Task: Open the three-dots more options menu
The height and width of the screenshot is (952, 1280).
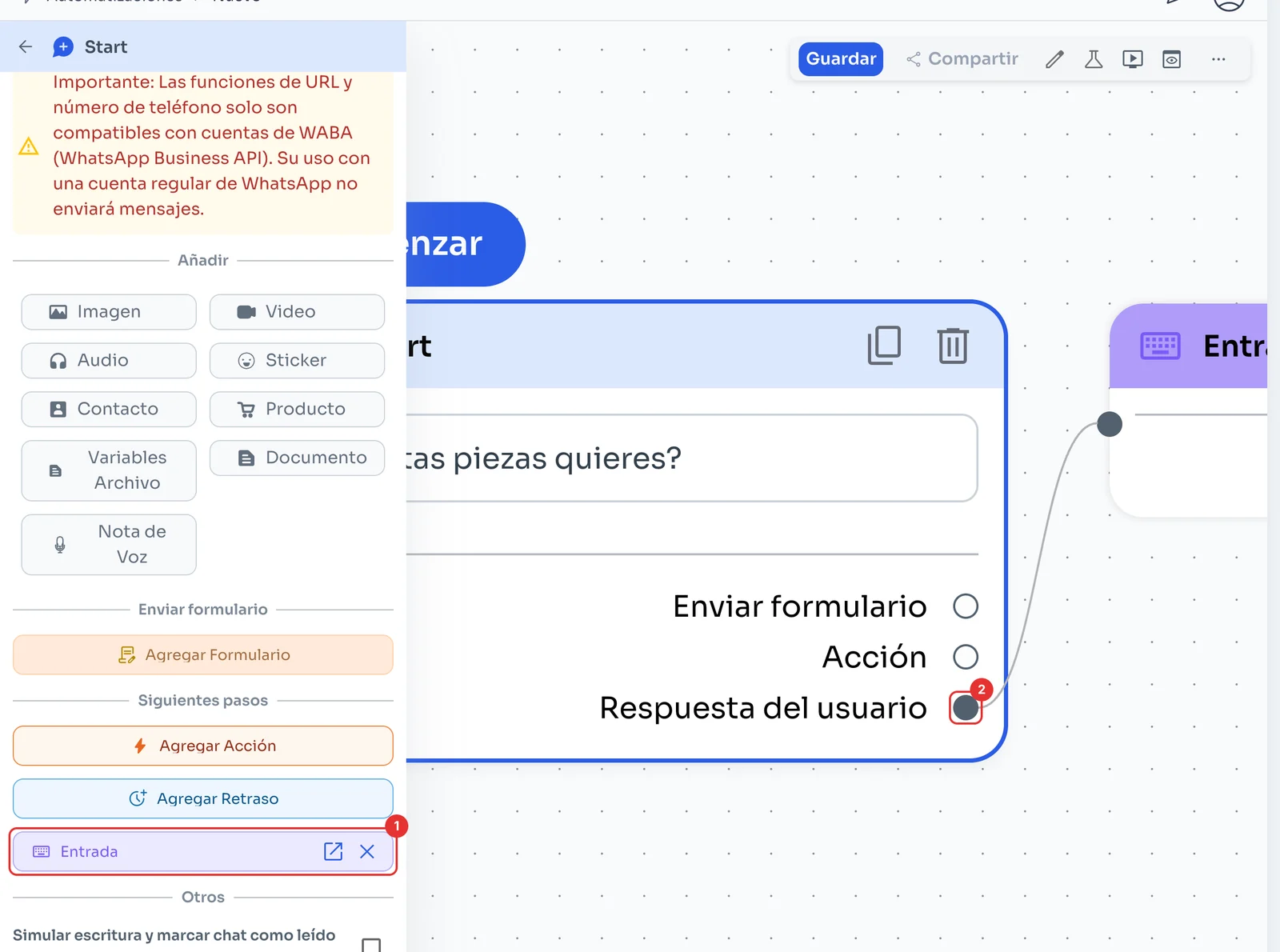Action: 1218,59
